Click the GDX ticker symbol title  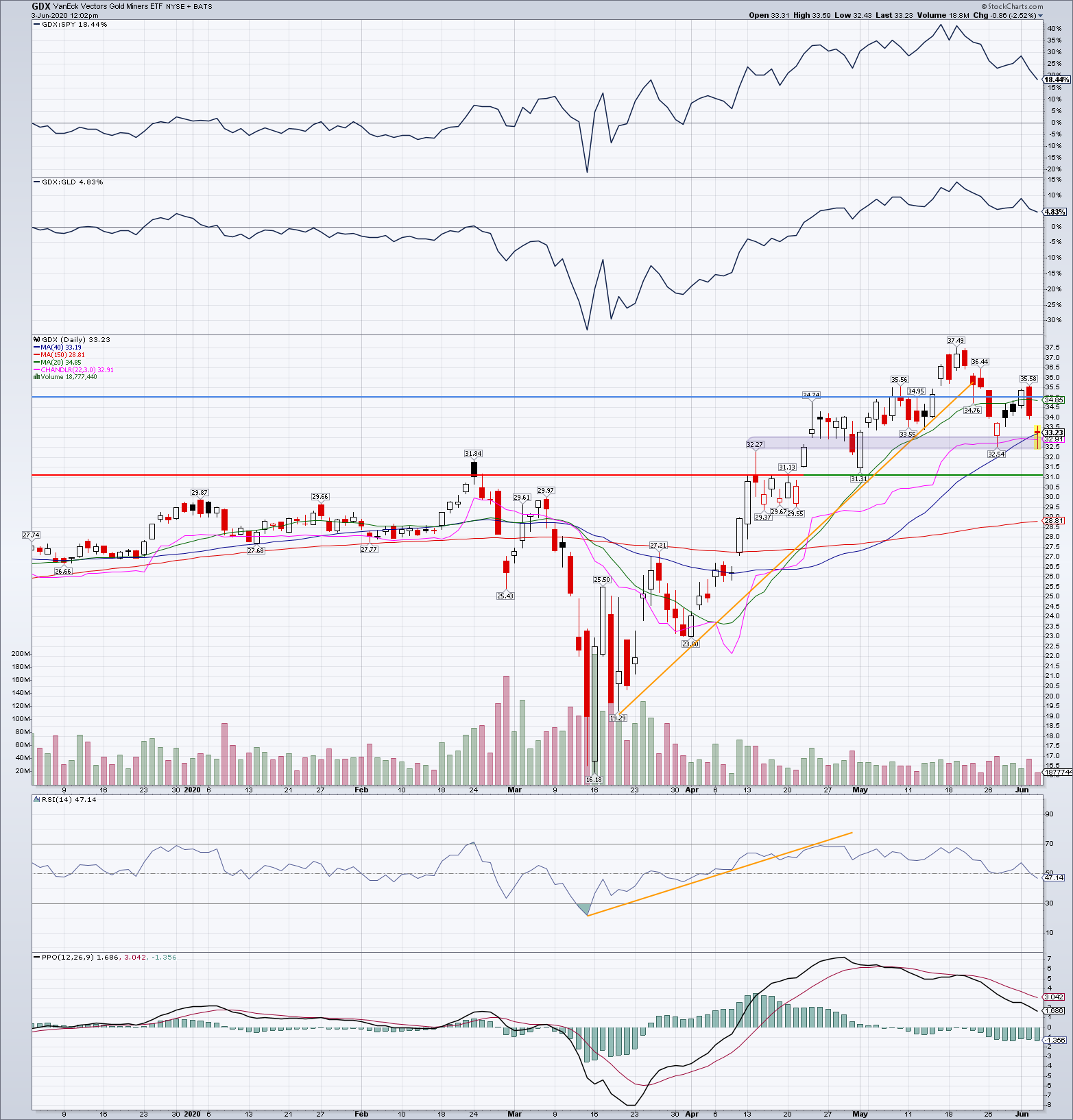pos(41,6)
